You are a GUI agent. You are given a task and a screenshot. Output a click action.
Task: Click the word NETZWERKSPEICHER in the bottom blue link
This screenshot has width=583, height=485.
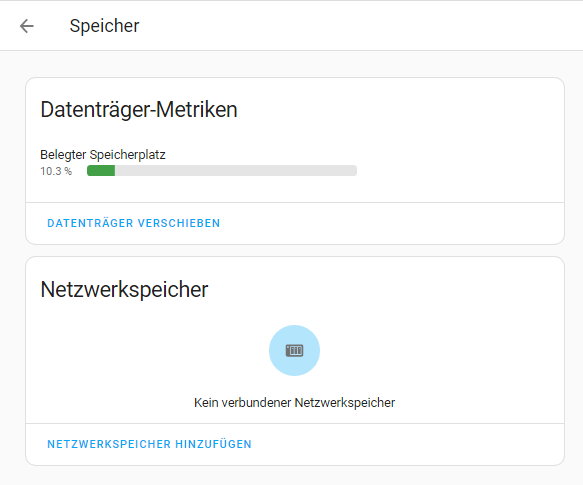109,444
